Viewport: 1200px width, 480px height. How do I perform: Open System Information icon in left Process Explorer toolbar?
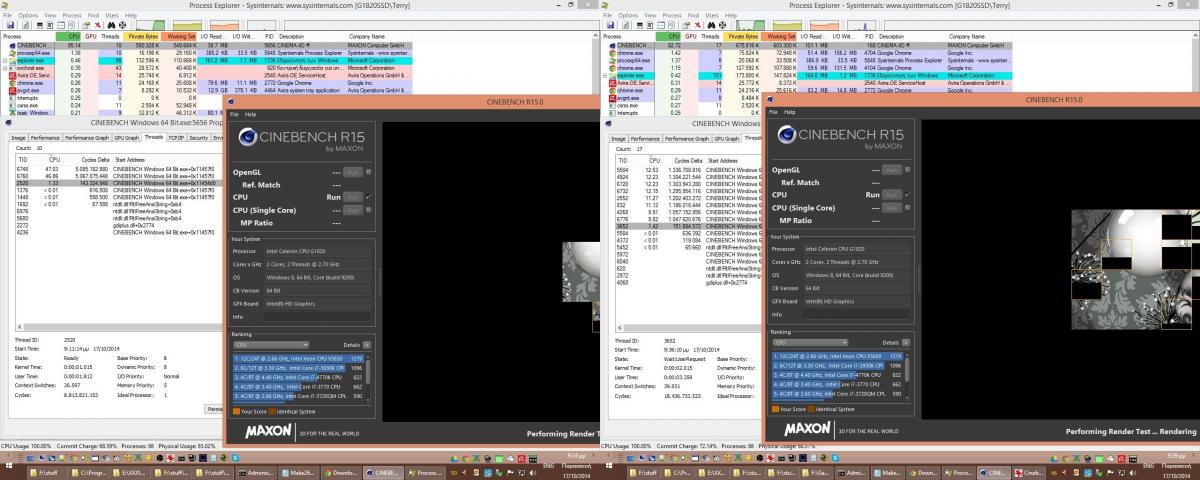click(40, 25)
